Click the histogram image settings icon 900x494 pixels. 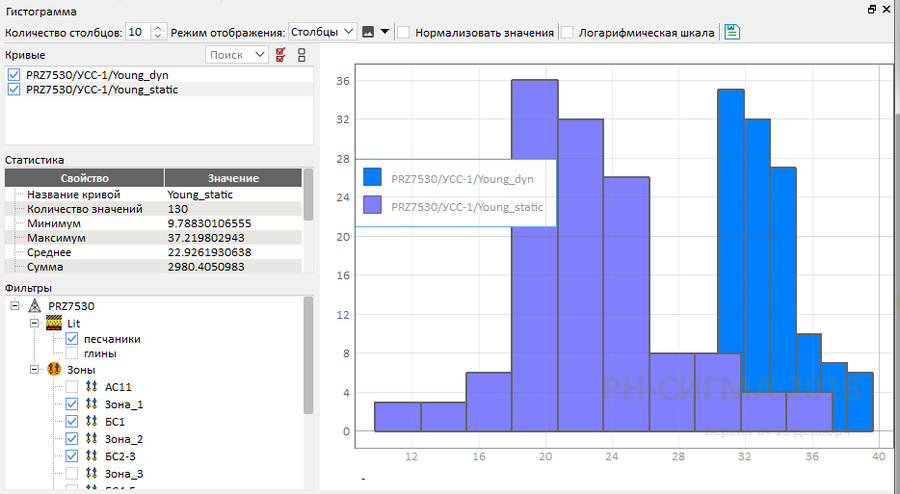coord(368,32)
